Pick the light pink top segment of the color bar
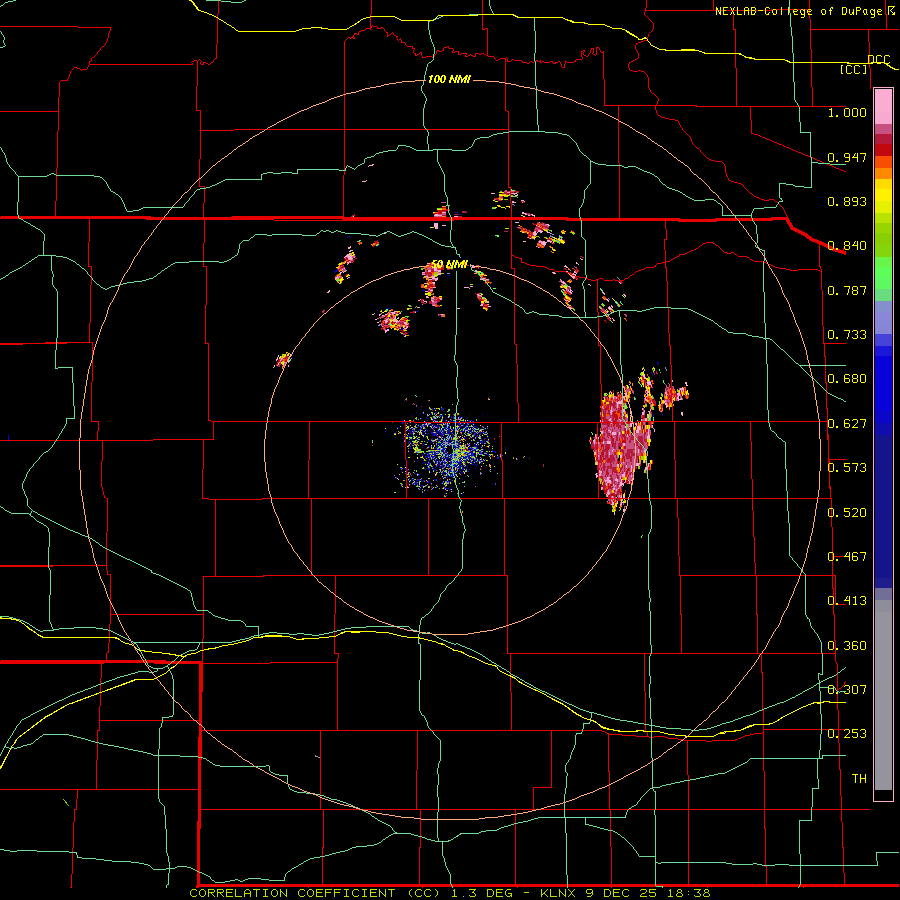 pos(883,107)
